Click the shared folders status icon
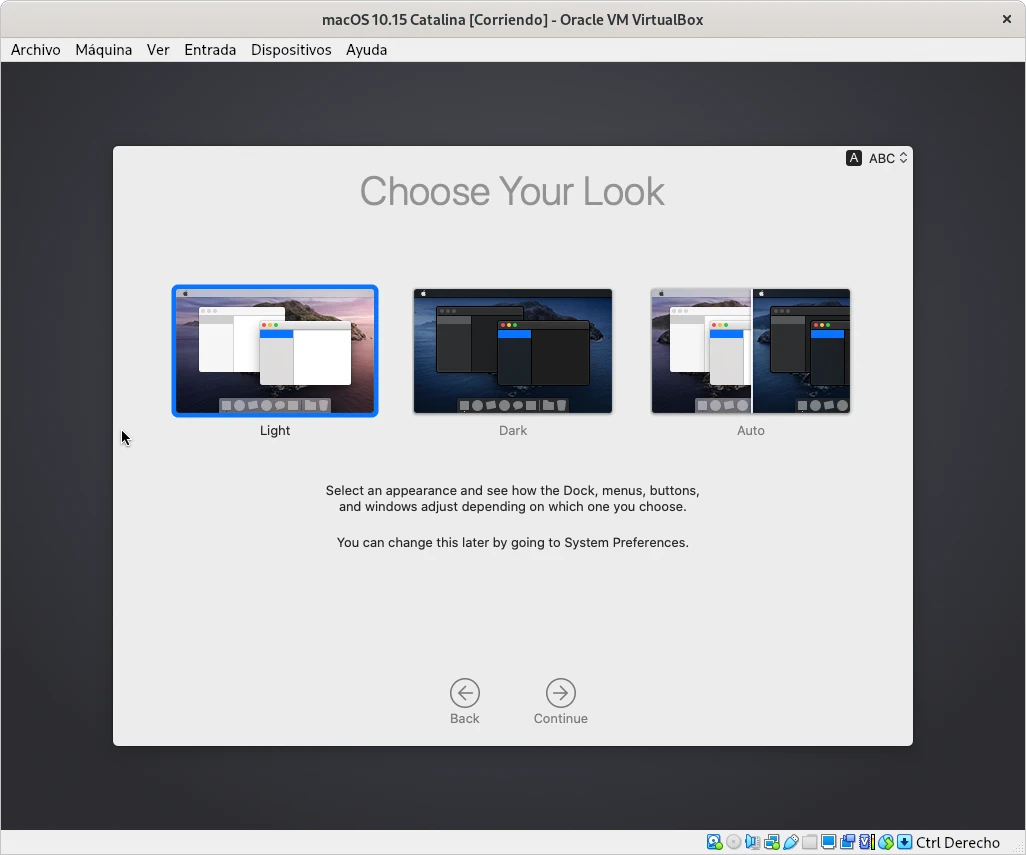 click(809, 842)
